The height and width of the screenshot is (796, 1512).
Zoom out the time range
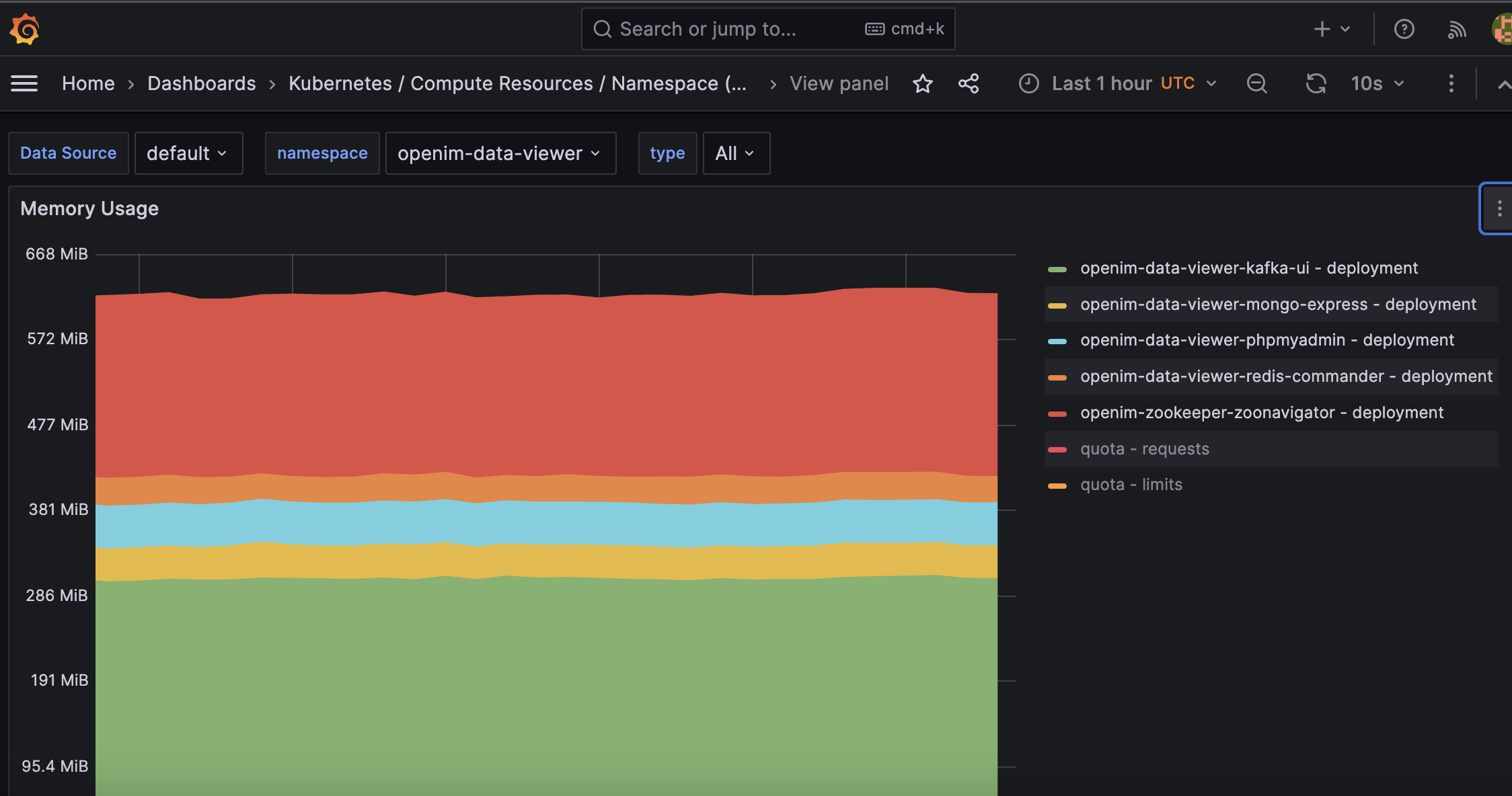click(1256, 83)
